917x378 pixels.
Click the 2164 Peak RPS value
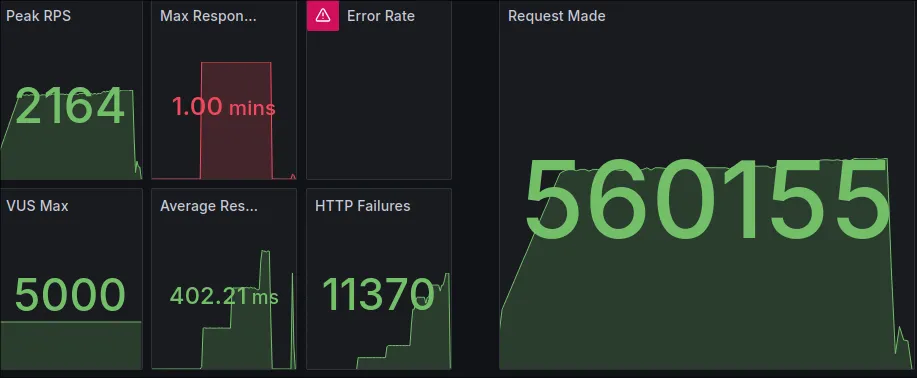tap(70, 106)
